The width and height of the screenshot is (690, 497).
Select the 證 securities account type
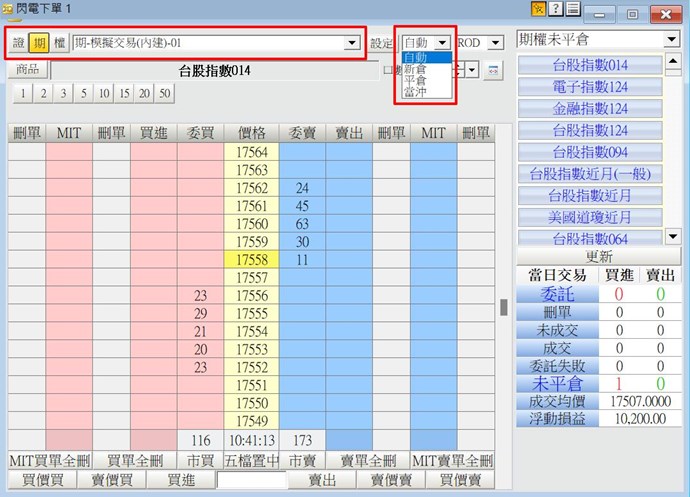[19, 43]
